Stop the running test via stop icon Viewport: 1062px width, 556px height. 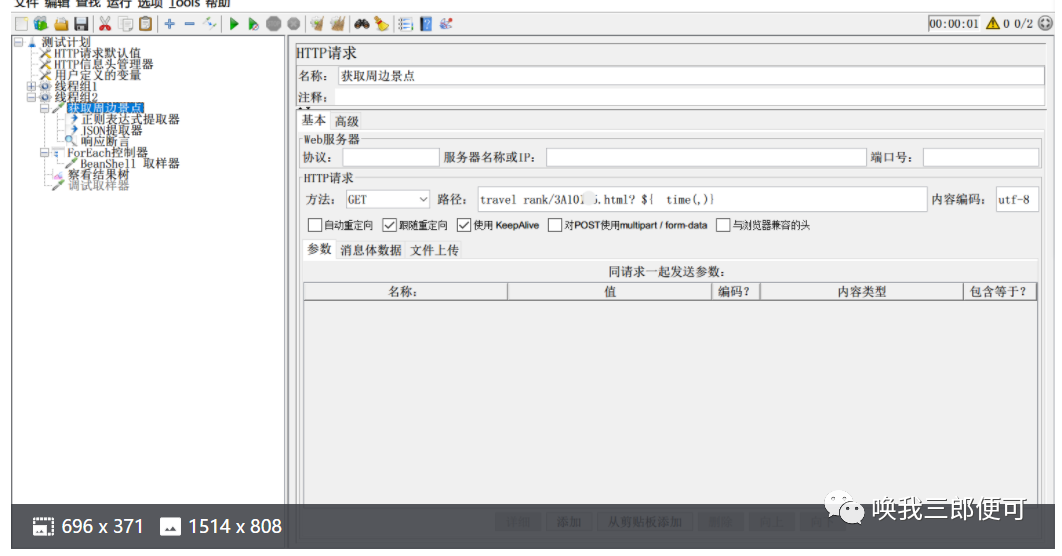274,24
